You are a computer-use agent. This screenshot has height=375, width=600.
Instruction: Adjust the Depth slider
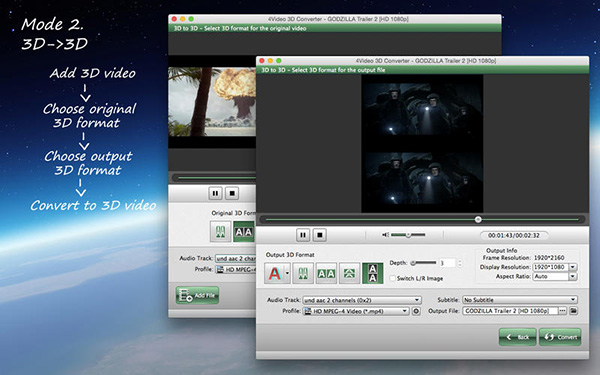point(423,263)
